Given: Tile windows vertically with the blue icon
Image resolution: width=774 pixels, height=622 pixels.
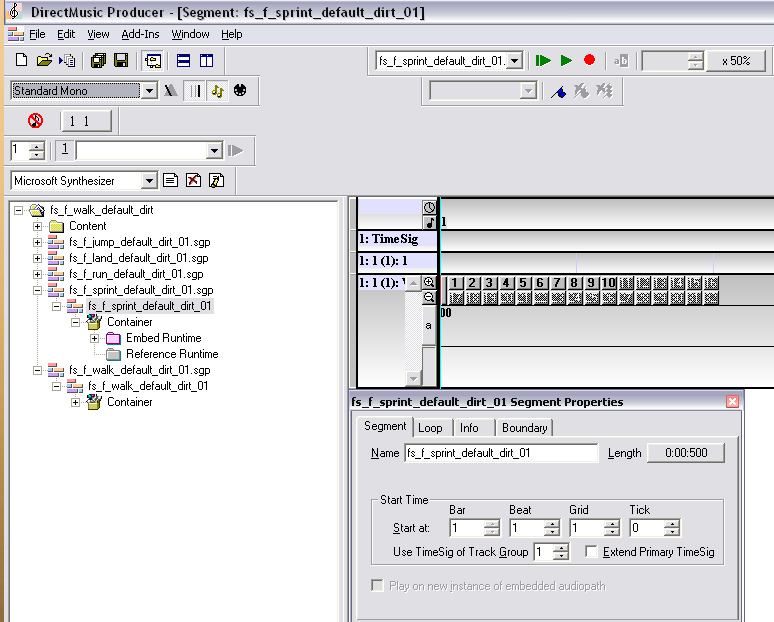Looking at the screenshot, I should pos(206,61).
